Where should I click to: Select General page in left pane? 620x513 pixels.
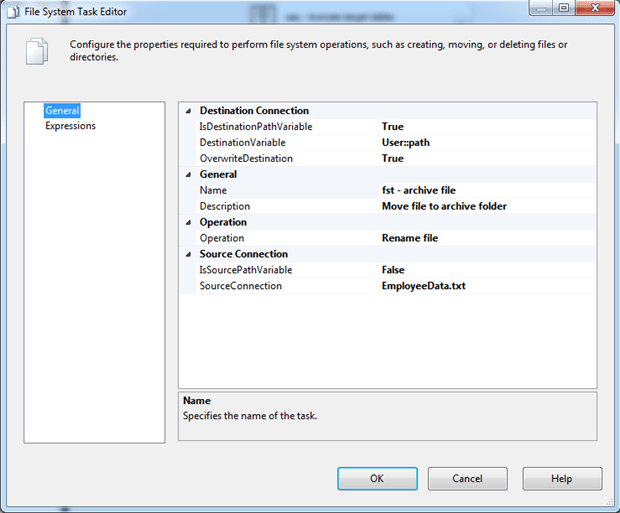tap(62, 111)
